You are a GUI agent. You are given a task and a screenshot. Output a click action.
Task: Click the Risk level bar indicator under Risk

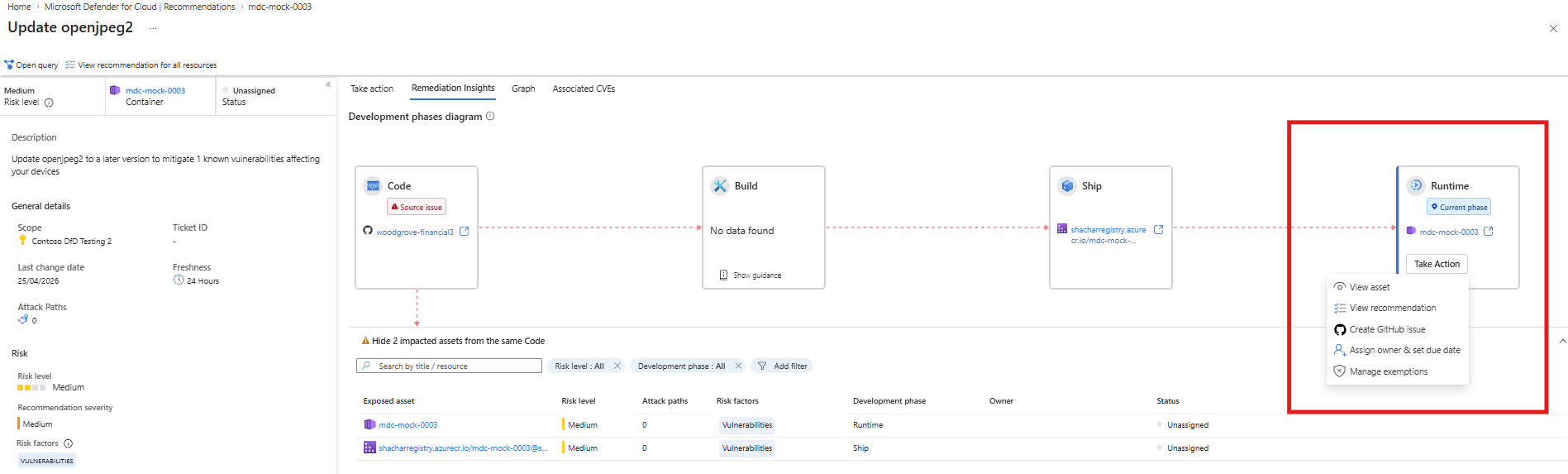point(31,387)
